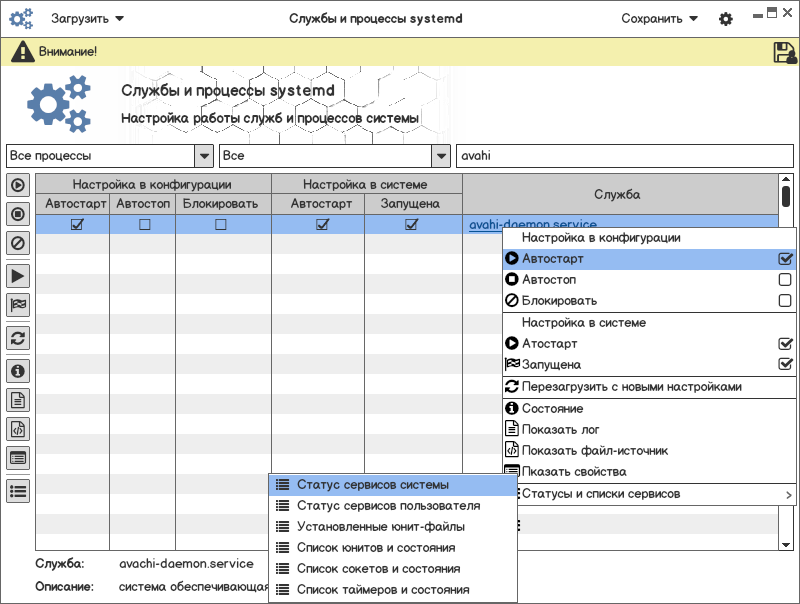Uncheck Запущена checkbox in the table row
The image size is (800, 604).
click(411, 225)
